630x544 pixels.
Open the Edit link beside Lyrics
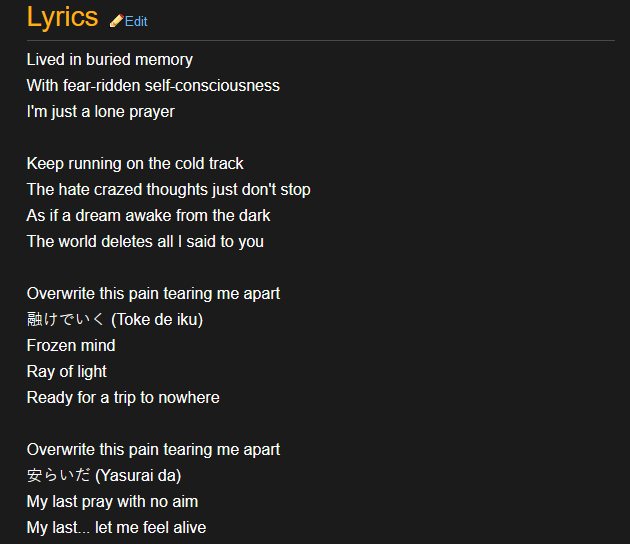tap(136, 21)
